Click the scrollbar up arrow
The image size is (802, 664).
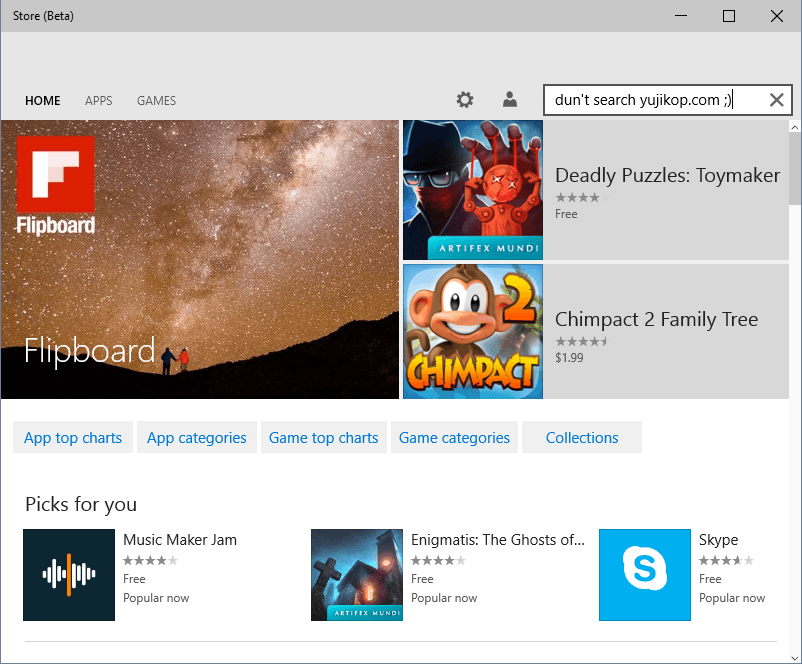pyautogui.click(x=795, y=127)
